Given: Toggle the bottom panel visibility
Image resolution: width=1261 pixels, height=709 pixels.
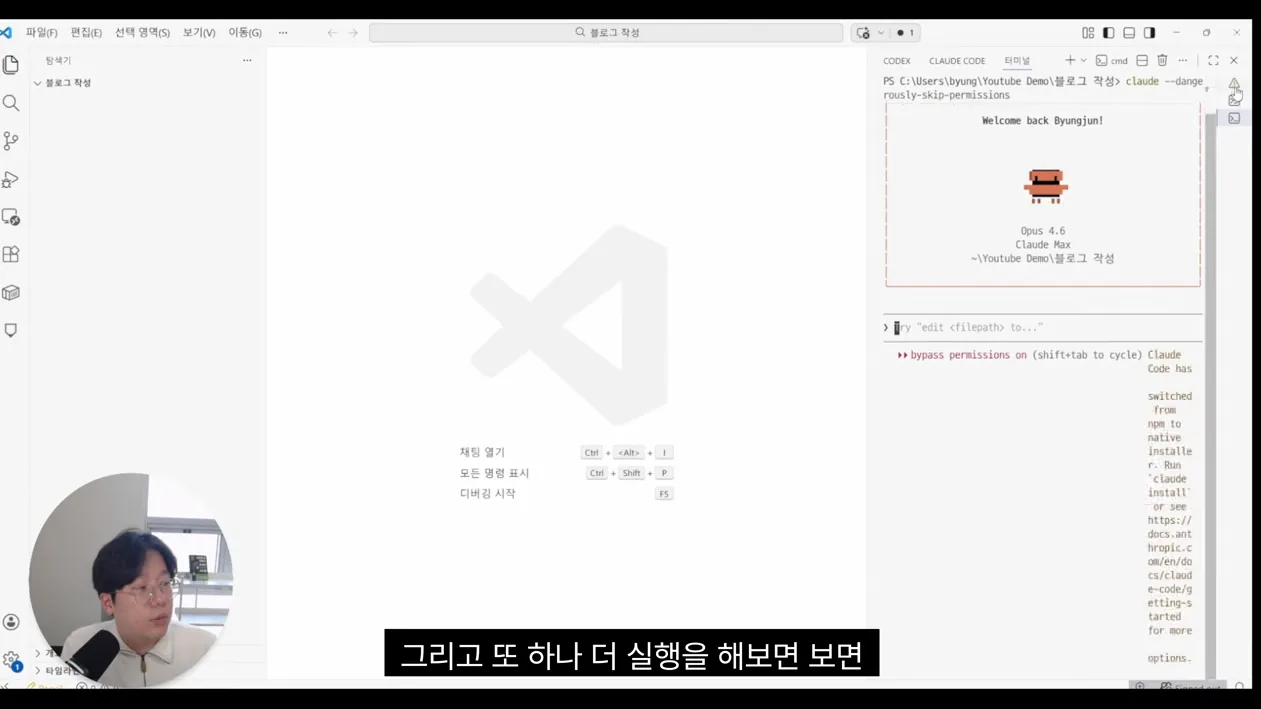Looking at the screenshot, I should pyautogui.click(x=1129, y=33).
